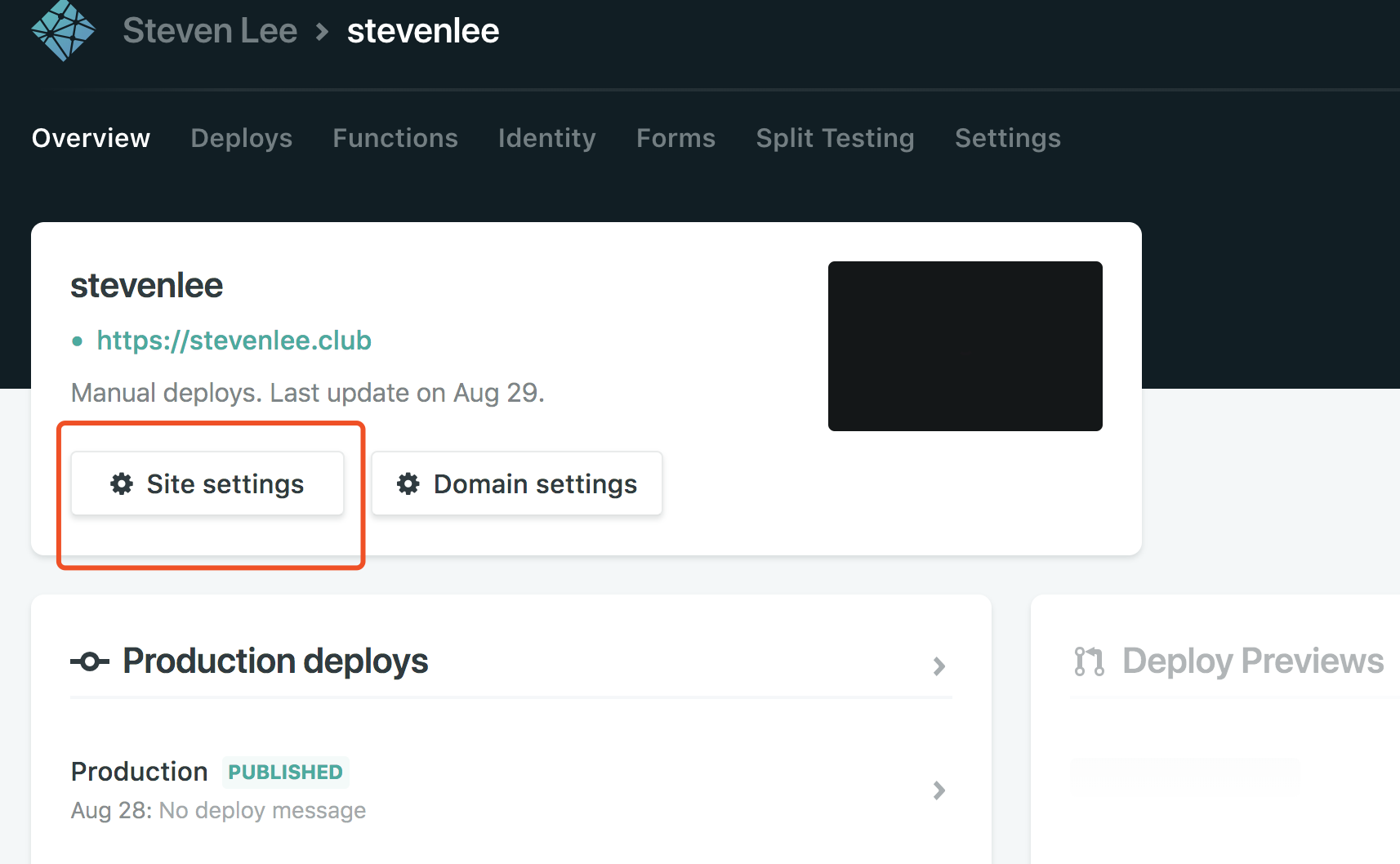Open the Steven Lee team breadcrumb

(210, 31)
